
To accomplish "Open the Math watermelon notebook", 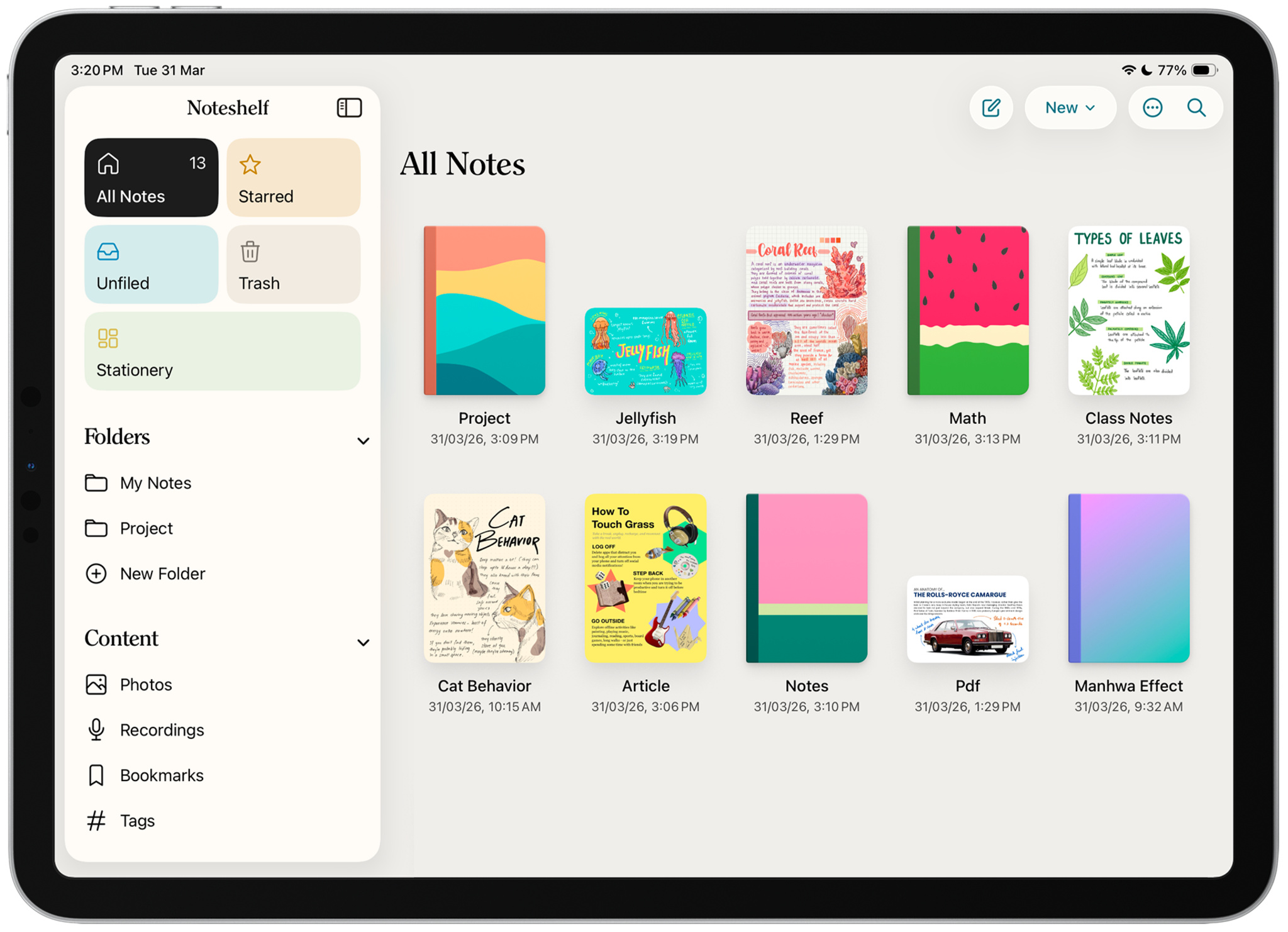I will (x=967, y=311).
